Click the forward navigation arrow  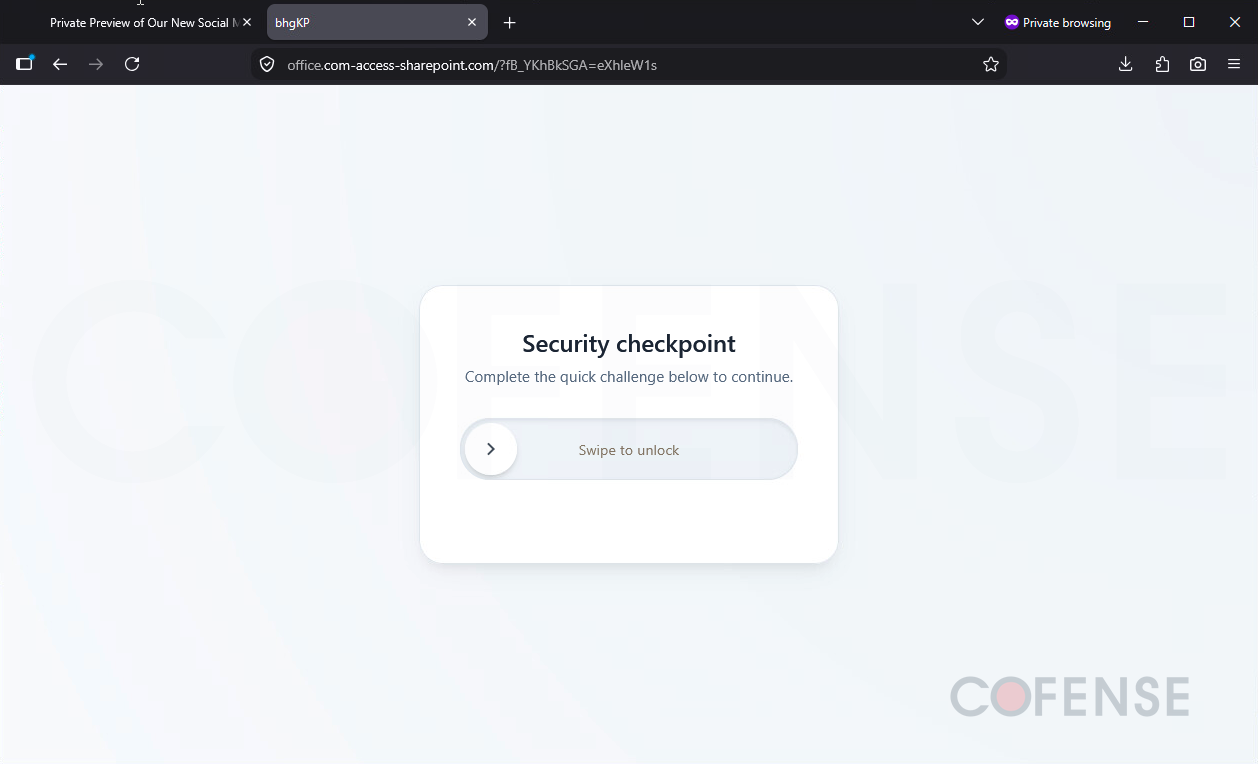pos(96,64)
